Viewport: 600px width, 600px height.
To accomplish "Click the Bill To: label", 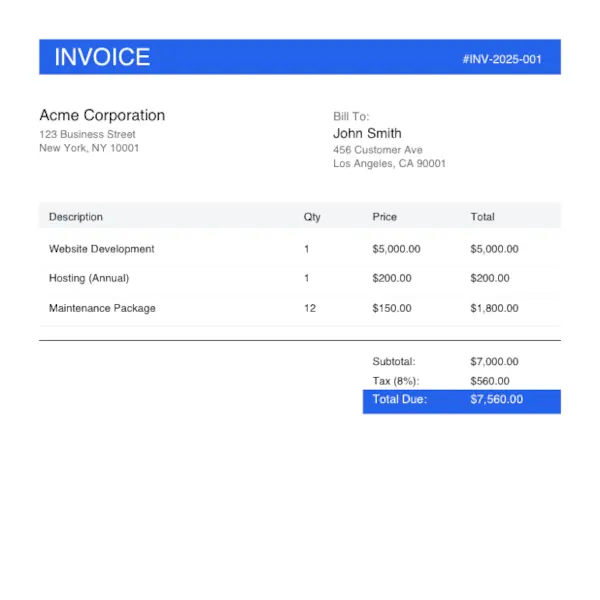I will tap(351, 116).
